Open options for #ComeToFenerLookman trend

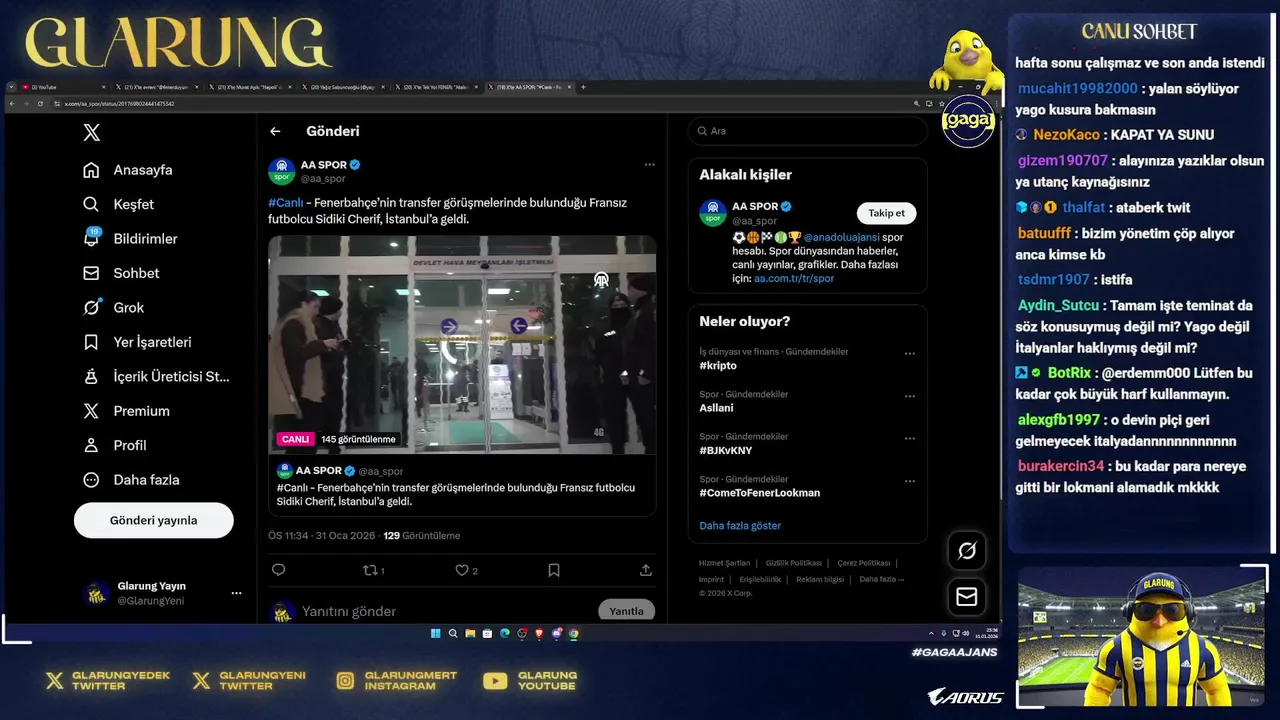click(x=910, y=481)
